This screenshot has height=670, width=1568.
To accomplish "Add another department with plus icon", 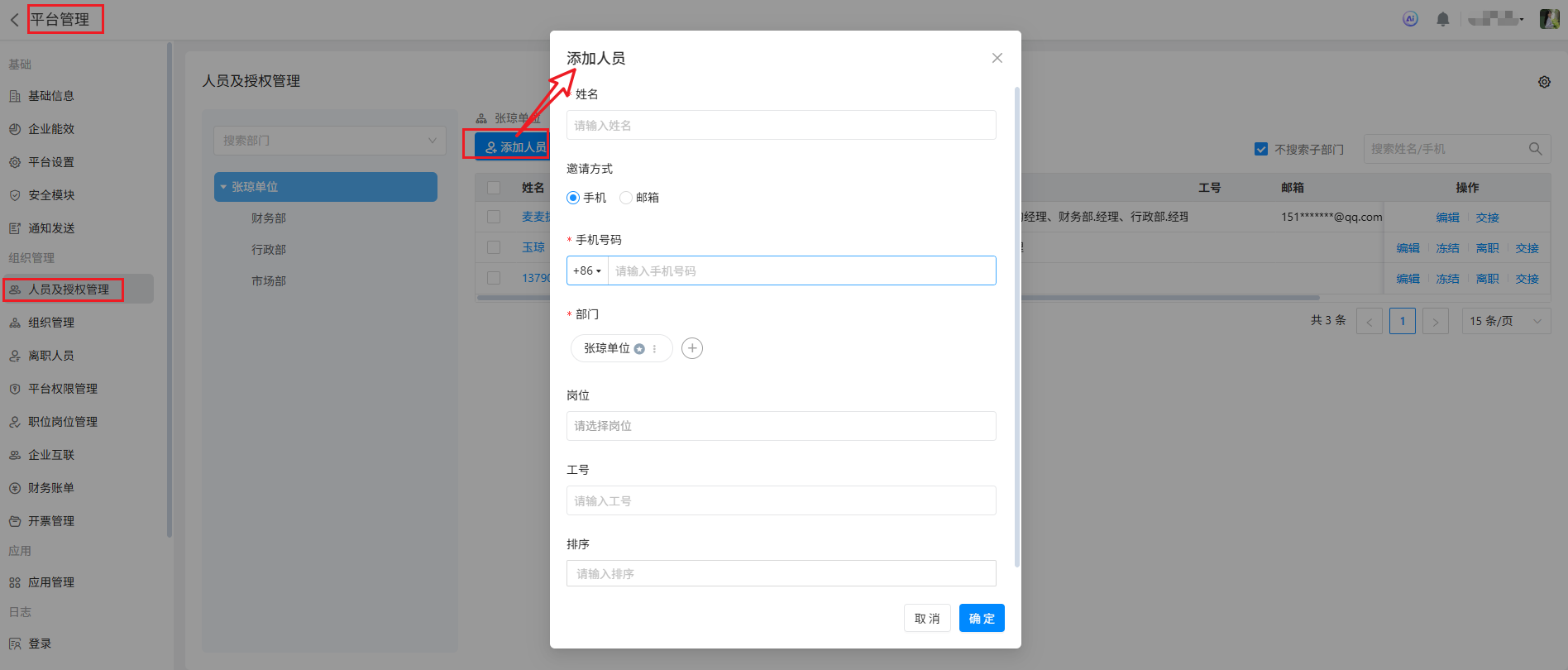I will point(692,348).
